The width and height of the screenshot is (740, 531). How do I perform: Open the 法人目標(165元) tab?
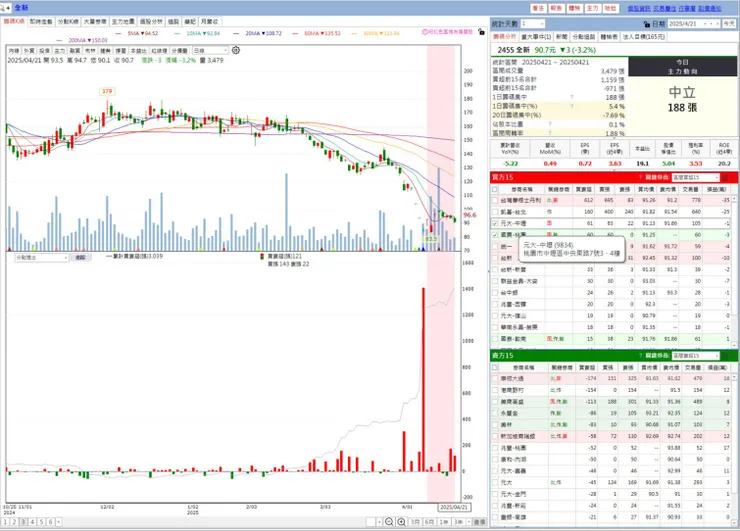click(x=644, y=37)
